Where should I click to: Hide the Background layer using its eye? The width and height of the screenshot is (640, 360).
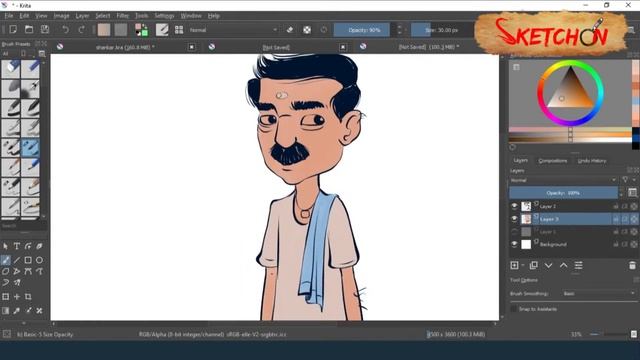pos(514,244)
